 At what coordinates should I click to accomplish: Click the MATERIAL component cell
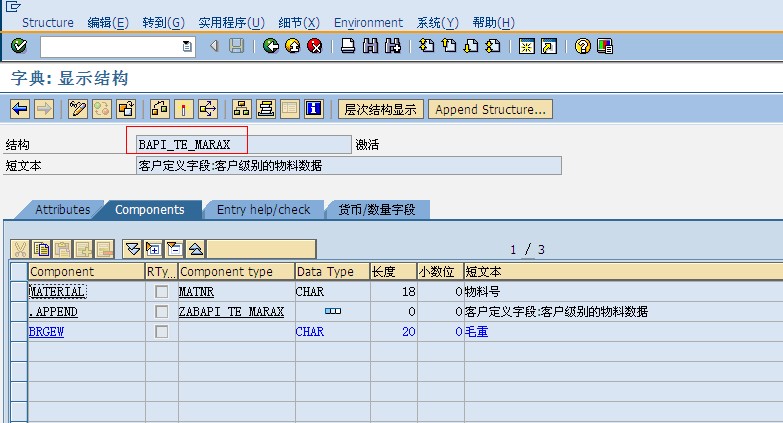[86, 292]
